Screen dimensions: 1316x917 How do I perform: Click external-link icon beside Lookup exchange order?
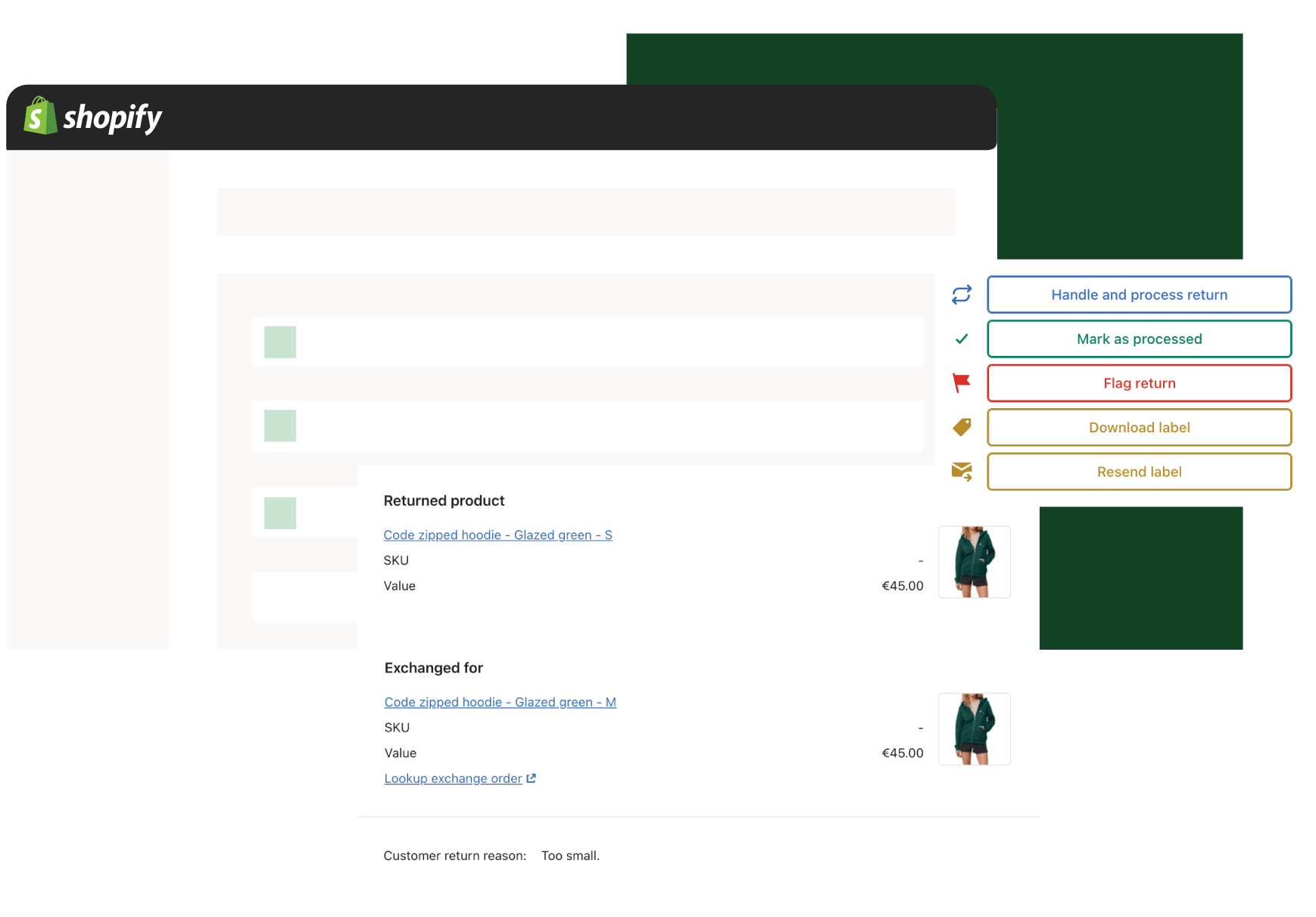coord(532,778)
